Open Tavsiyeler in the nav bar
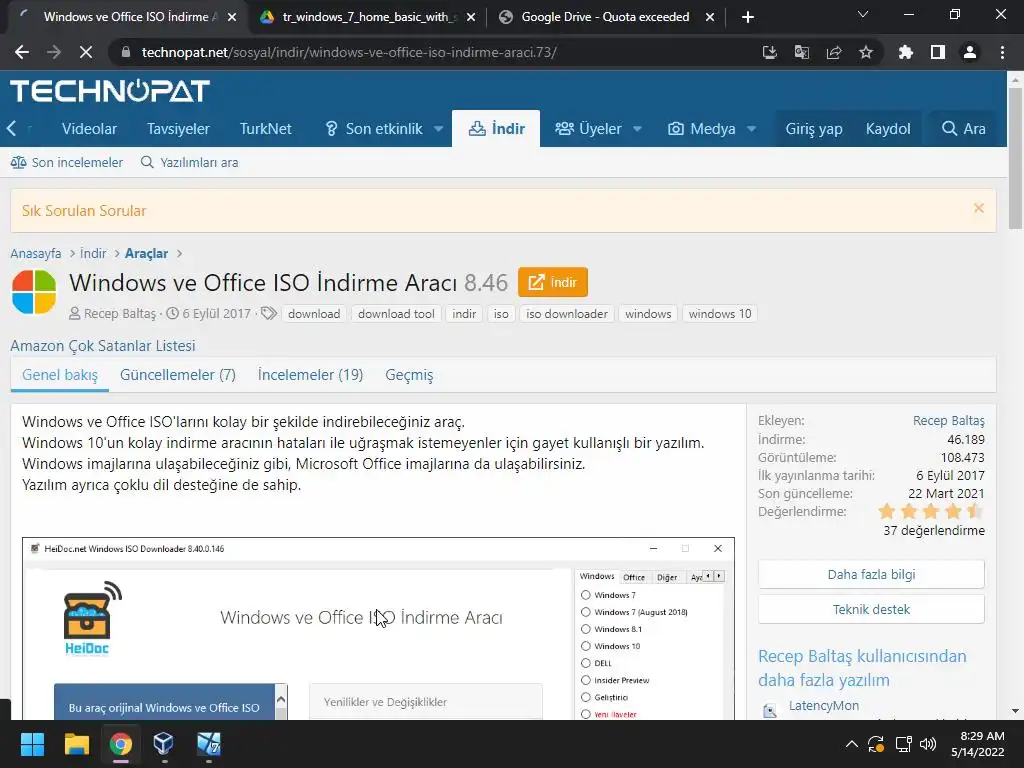This screenshot has height=768, width=1024. point(178,129)
